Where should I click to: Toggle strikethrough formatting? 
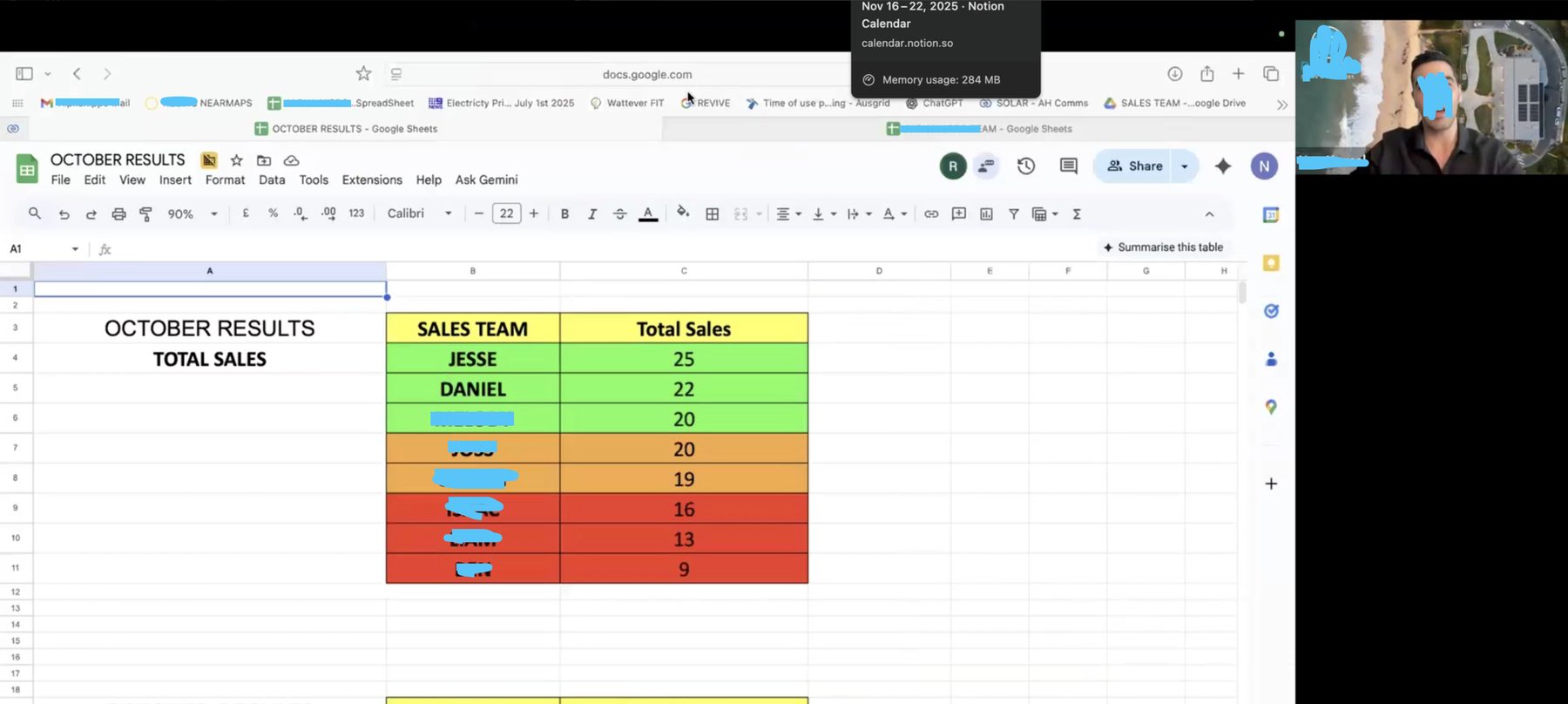619,214
